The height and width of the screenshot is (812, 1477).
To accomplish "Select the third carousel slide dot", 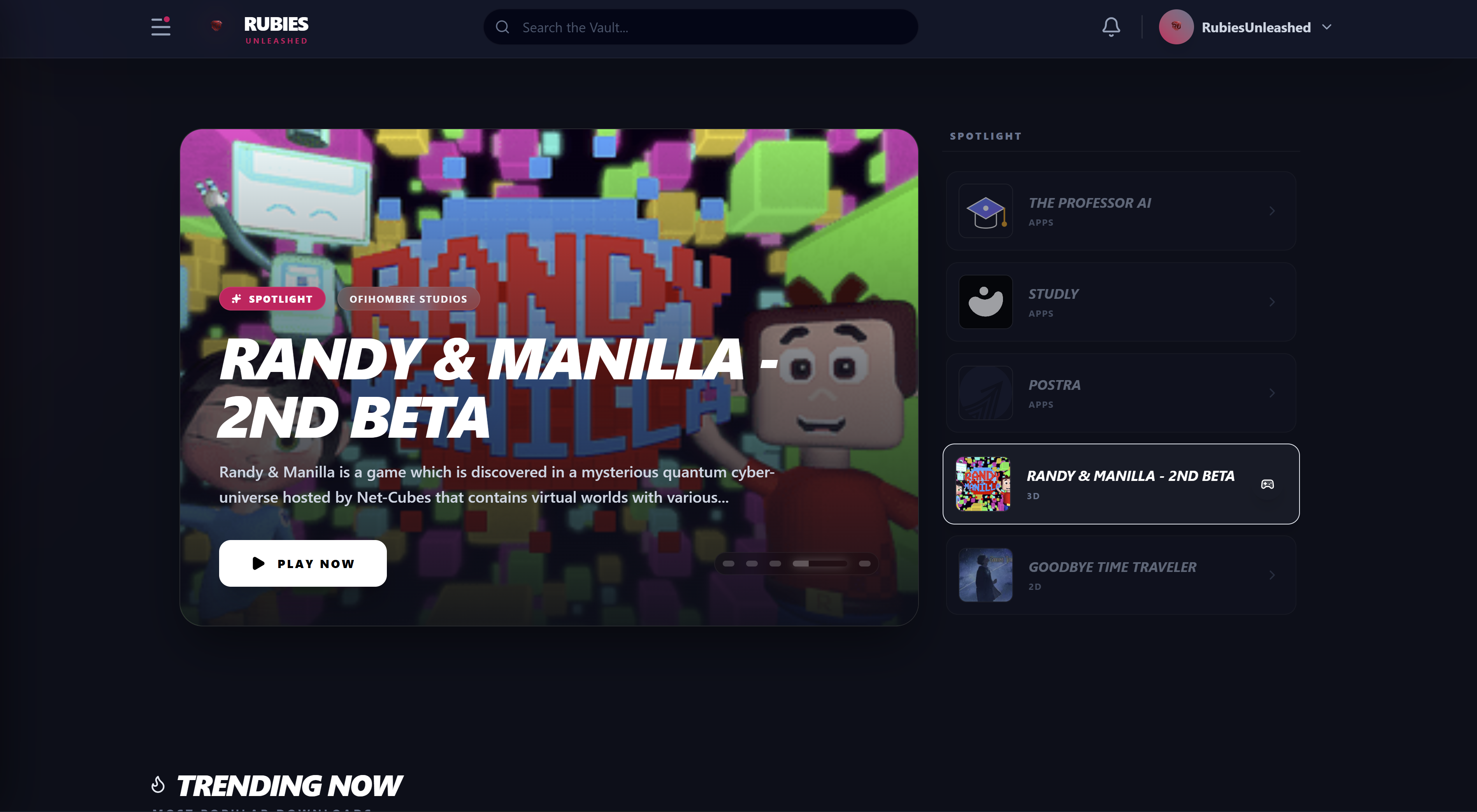I will (x=775, y=563).
